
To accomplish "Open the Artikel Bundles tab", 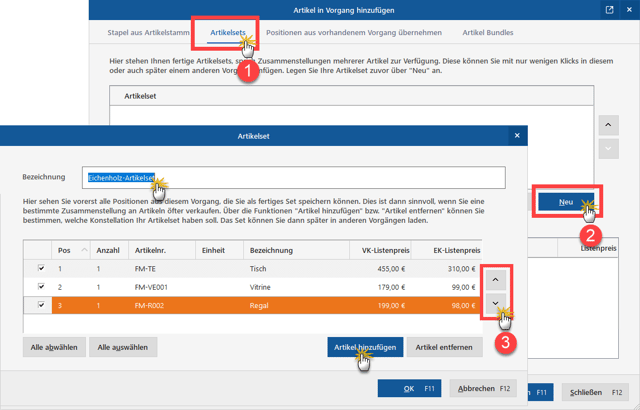I will [x=486, y=33].
